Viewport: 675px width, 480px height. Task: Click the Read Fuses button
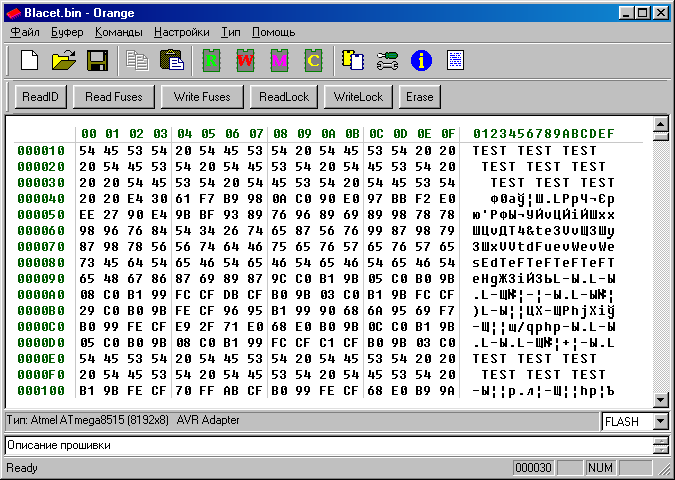tap(114, 97)
